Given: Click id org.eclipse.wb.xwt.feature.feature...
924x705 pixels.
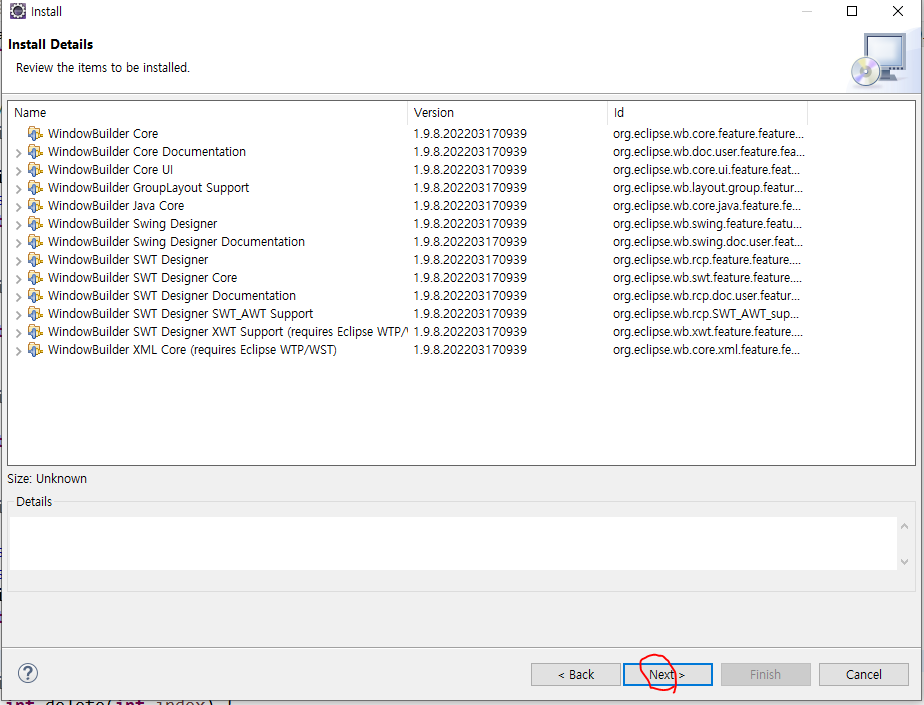Looking at the screenshot, I should click(707, 331).
